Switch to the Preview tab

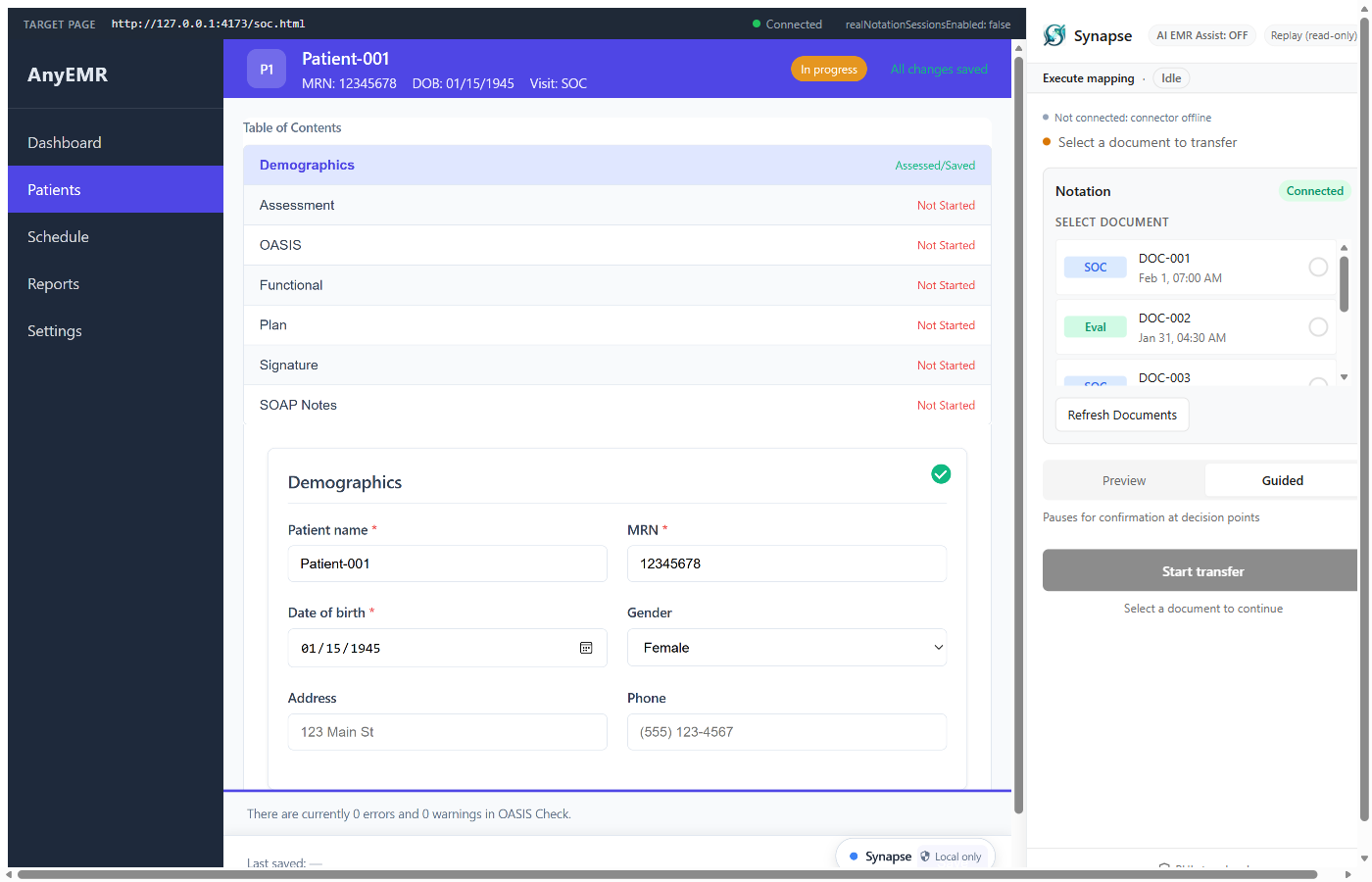point(1123,480)
